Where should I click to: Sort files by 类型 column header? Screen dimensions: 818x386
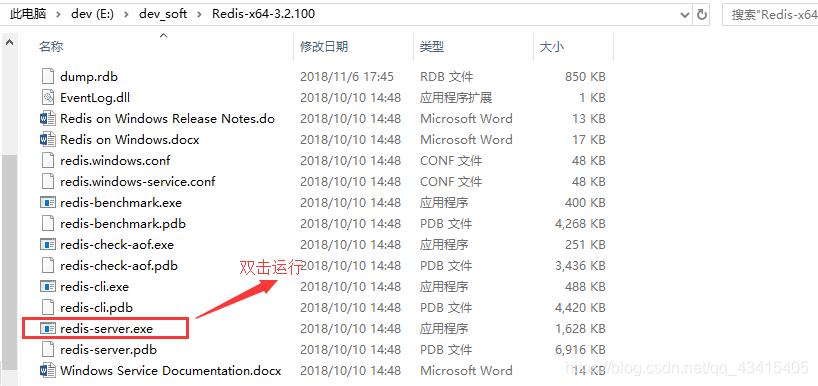[x=432, y=47]
